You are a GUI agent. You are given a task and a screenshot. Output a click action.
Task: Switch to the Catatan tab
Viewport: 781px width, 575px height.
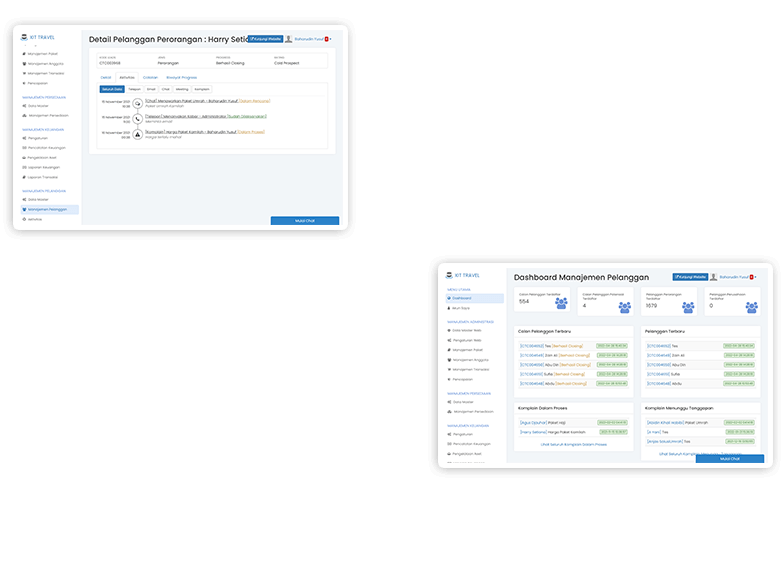point(151,77)
